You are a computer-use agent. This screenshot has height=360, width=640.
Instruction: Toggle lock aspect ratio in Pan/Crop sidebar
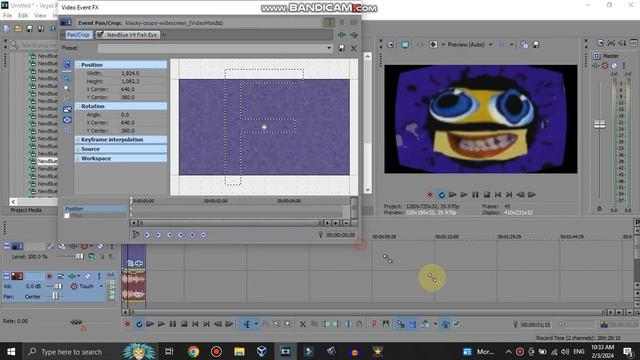tap(67, 109)
